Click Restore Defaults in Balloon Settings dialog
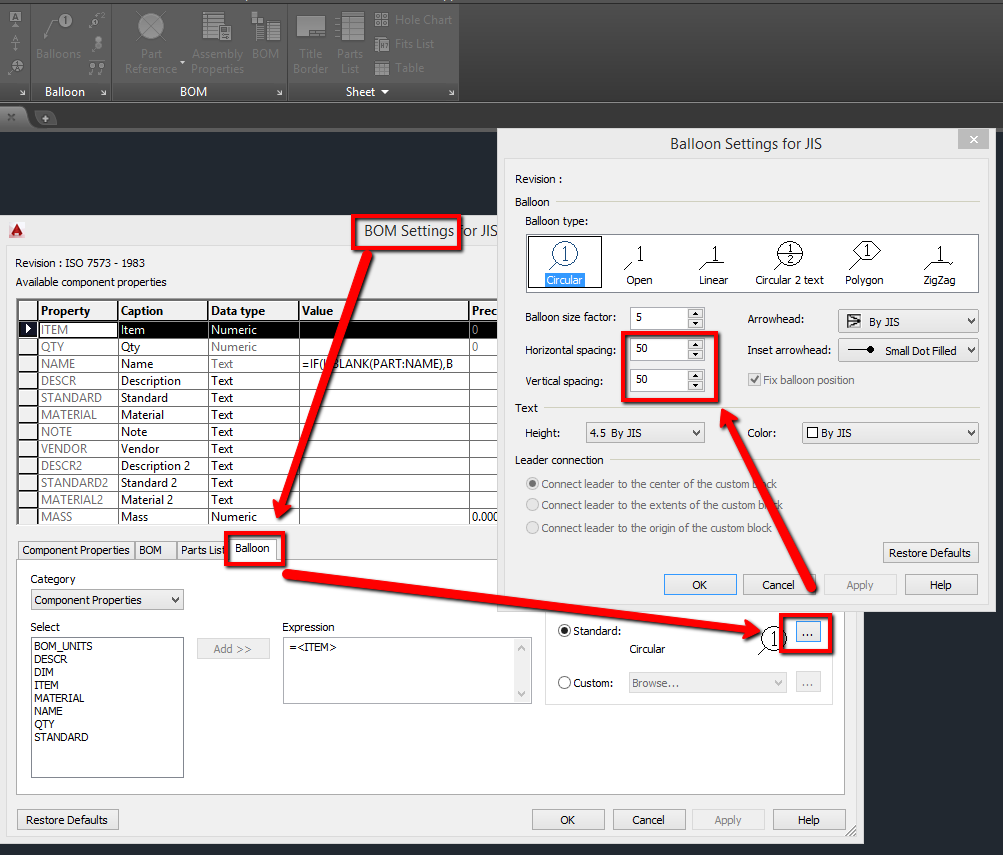 point(930,552)
